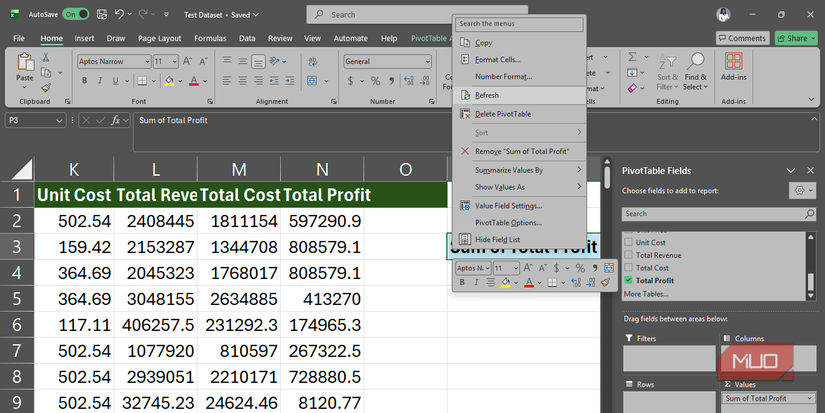Image resolution: width=825 pixels, height=413 pixels.
Task: Click the Paste clipboard icon
Action: click(25, 62)
